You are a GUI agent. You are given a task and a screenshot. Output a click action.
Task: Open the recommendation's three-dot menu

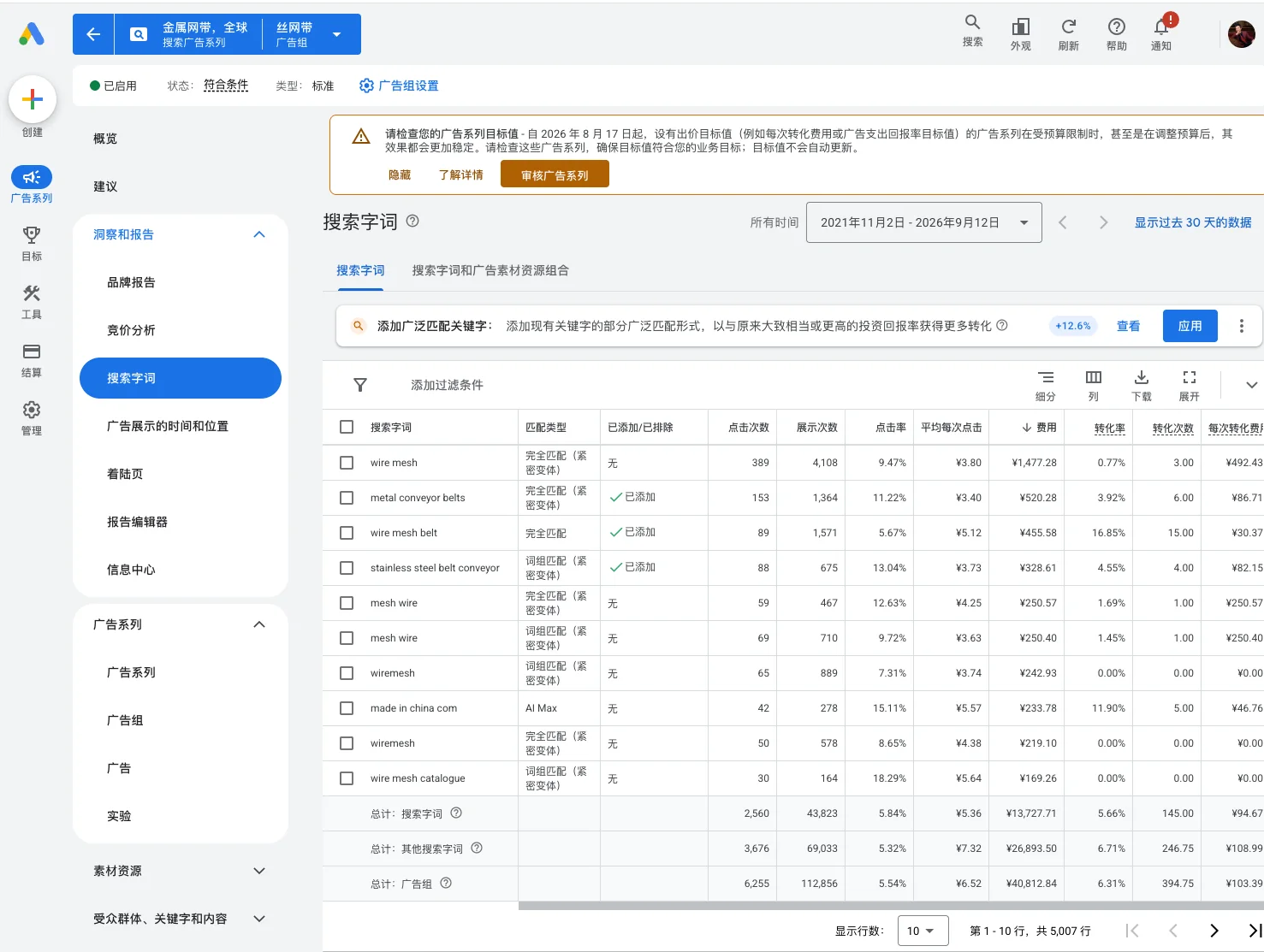1241,326
